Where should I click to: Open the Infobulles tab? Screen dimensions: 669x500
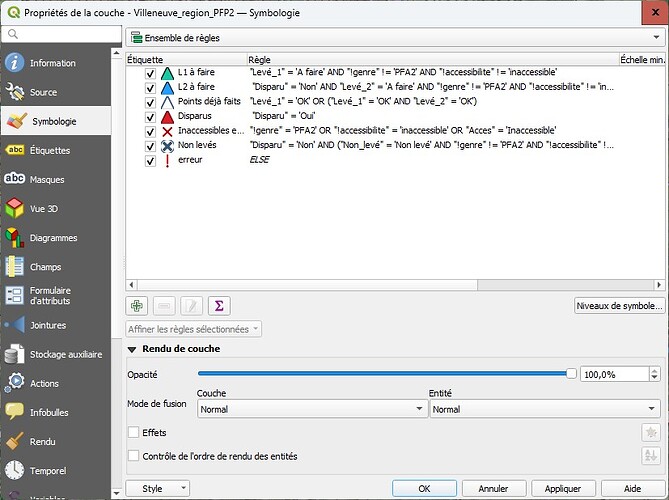click(56, 412)
